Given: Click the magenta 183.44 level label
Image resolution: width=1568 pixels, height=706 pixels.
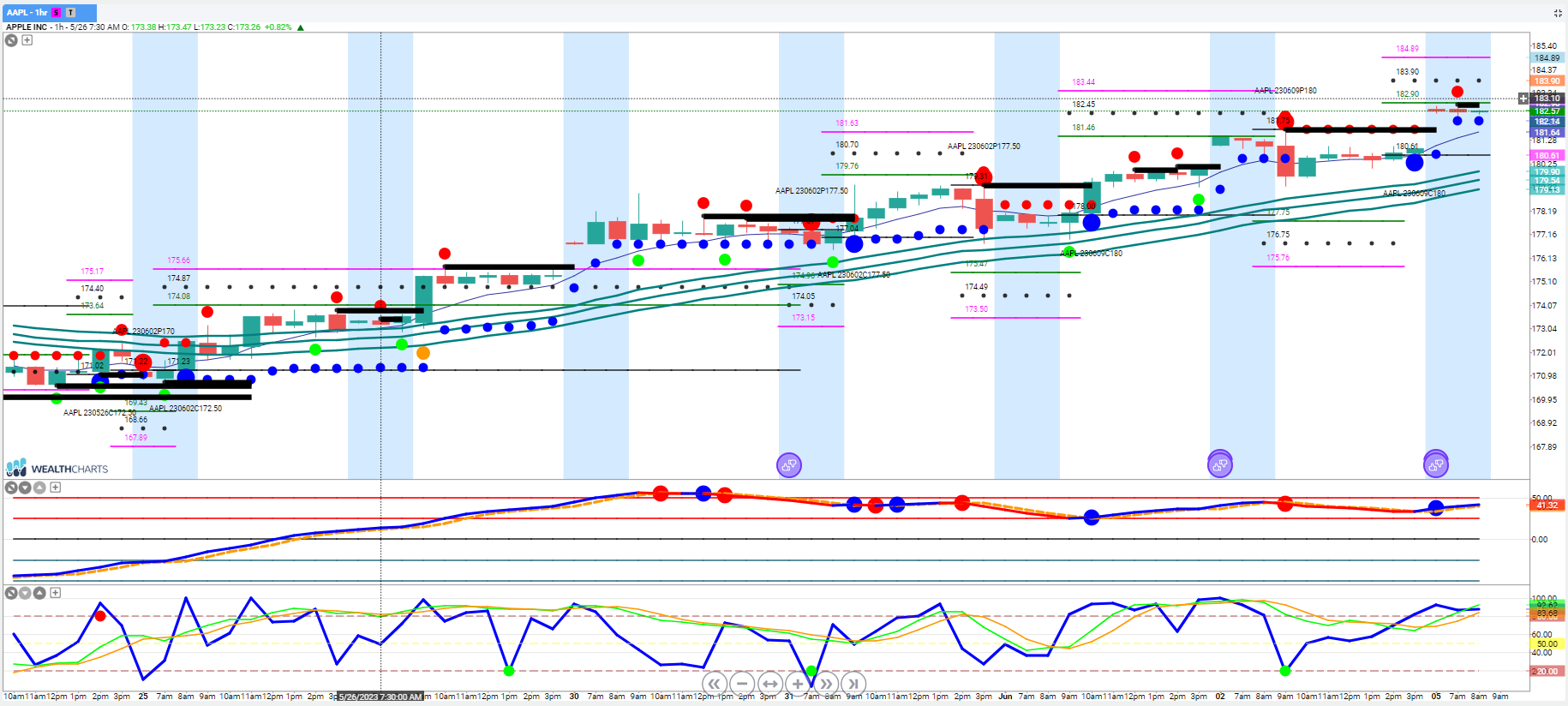Looking at the screenshot, I should coord(1083,82).
